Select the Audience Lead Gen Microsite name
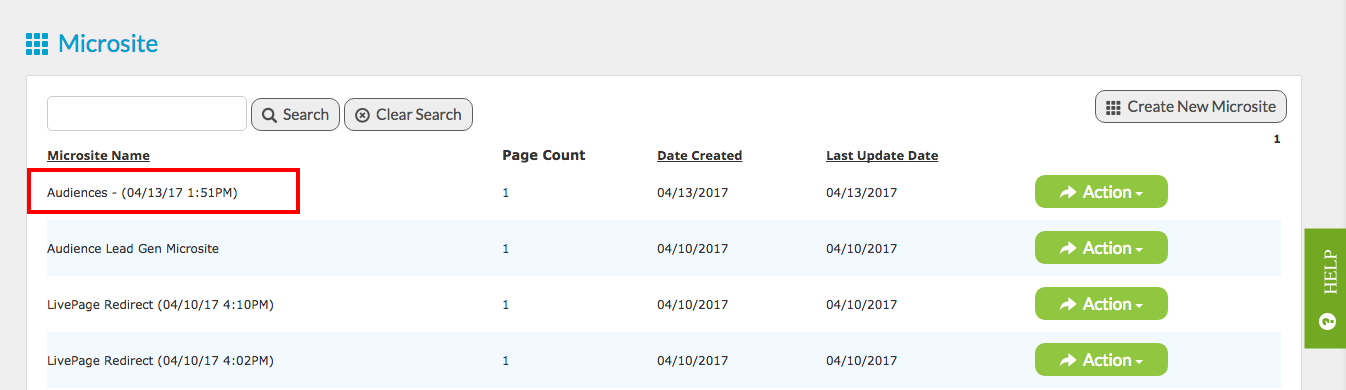Screen dimensions: 1346x390 point(133,248)
